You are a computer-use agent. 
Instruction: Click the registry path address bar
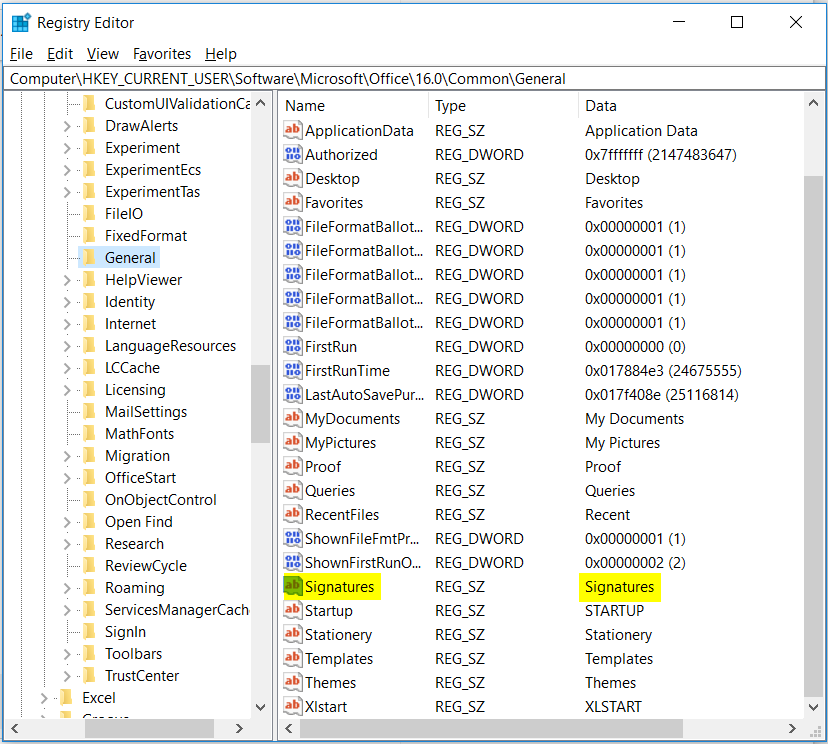coord(413,79)
